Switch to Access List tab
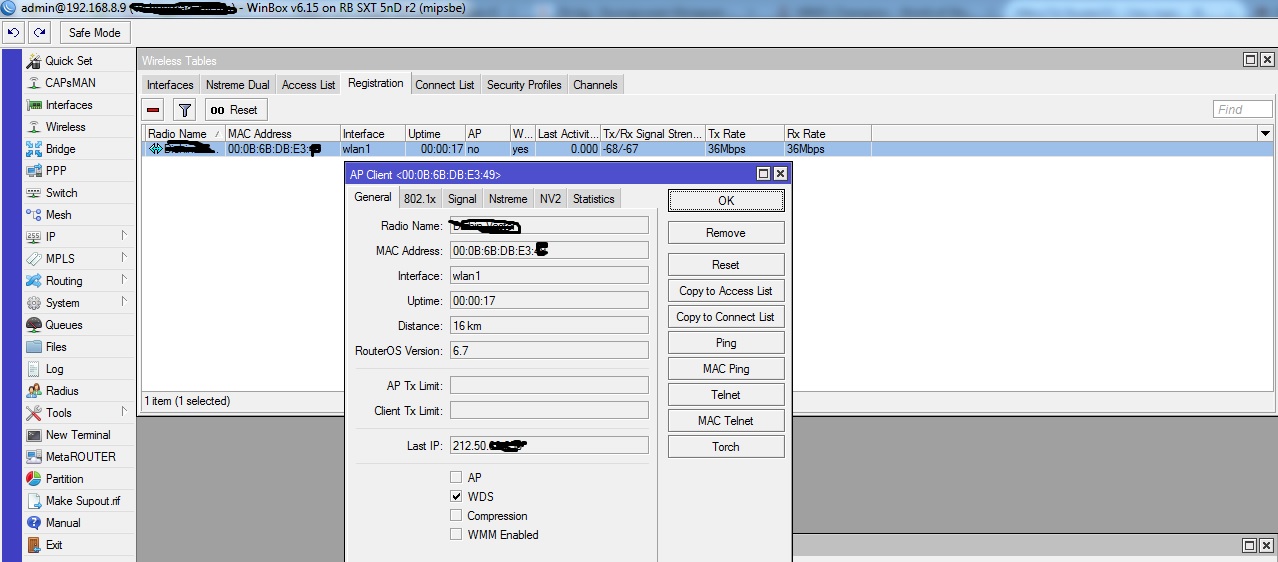This screenshot has width=1278, height=562. pyautogui.click(x=308, y=85)
